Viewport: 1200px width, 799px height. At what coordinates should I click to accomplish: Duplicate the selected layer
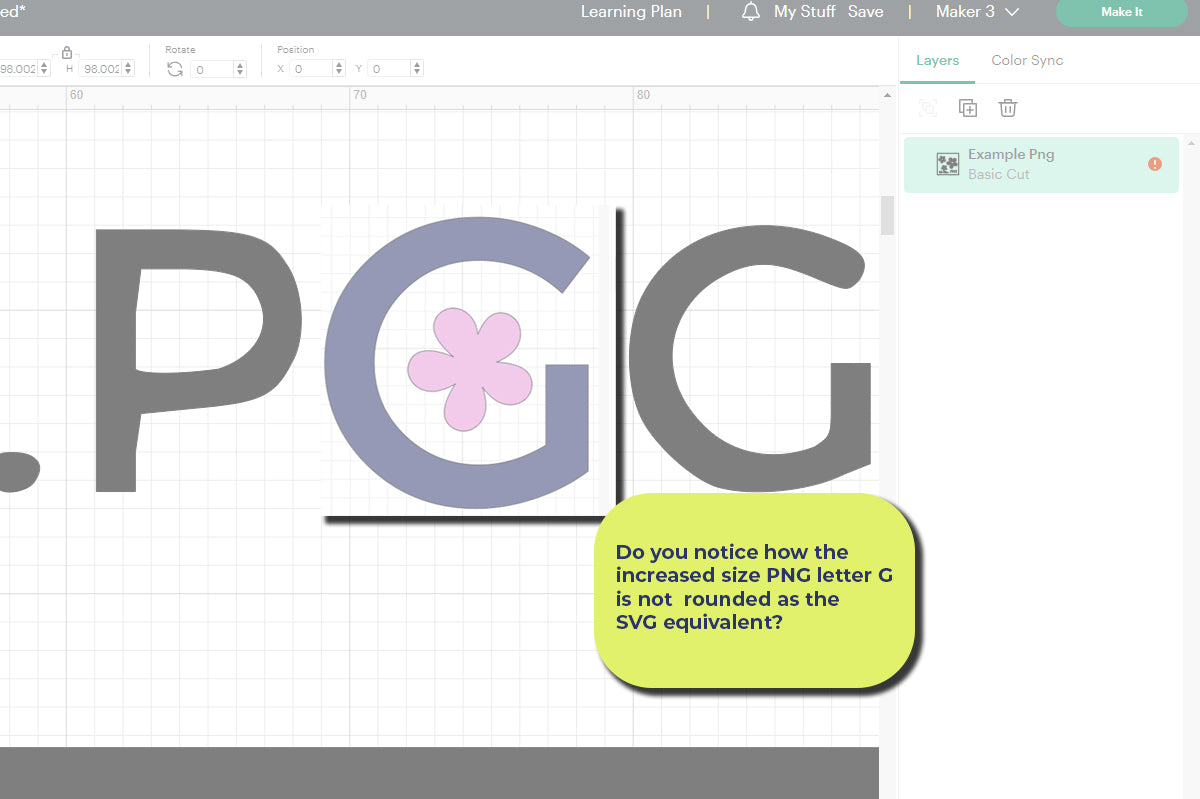tap(967, 108)
